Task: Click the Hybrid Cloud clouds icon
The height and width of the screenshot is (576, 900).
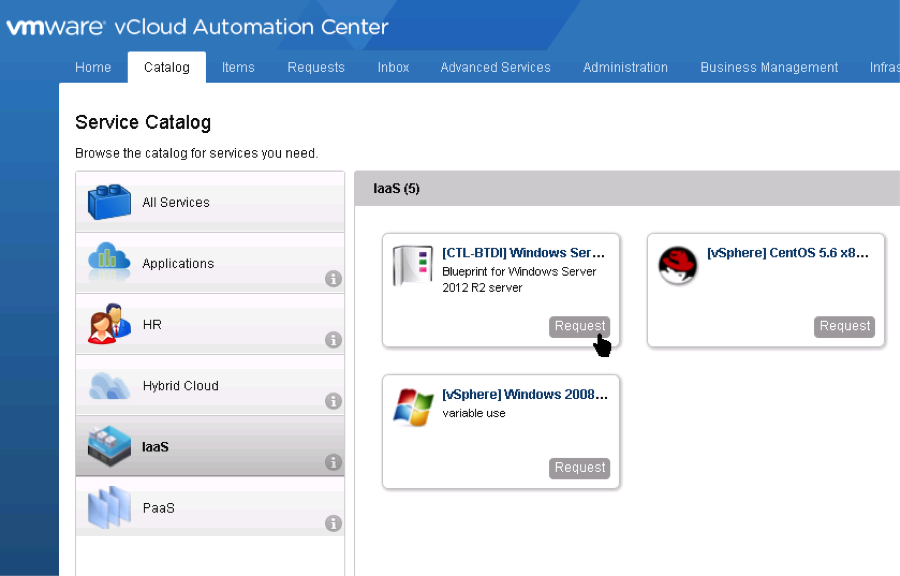Action: tap(109, 386)
